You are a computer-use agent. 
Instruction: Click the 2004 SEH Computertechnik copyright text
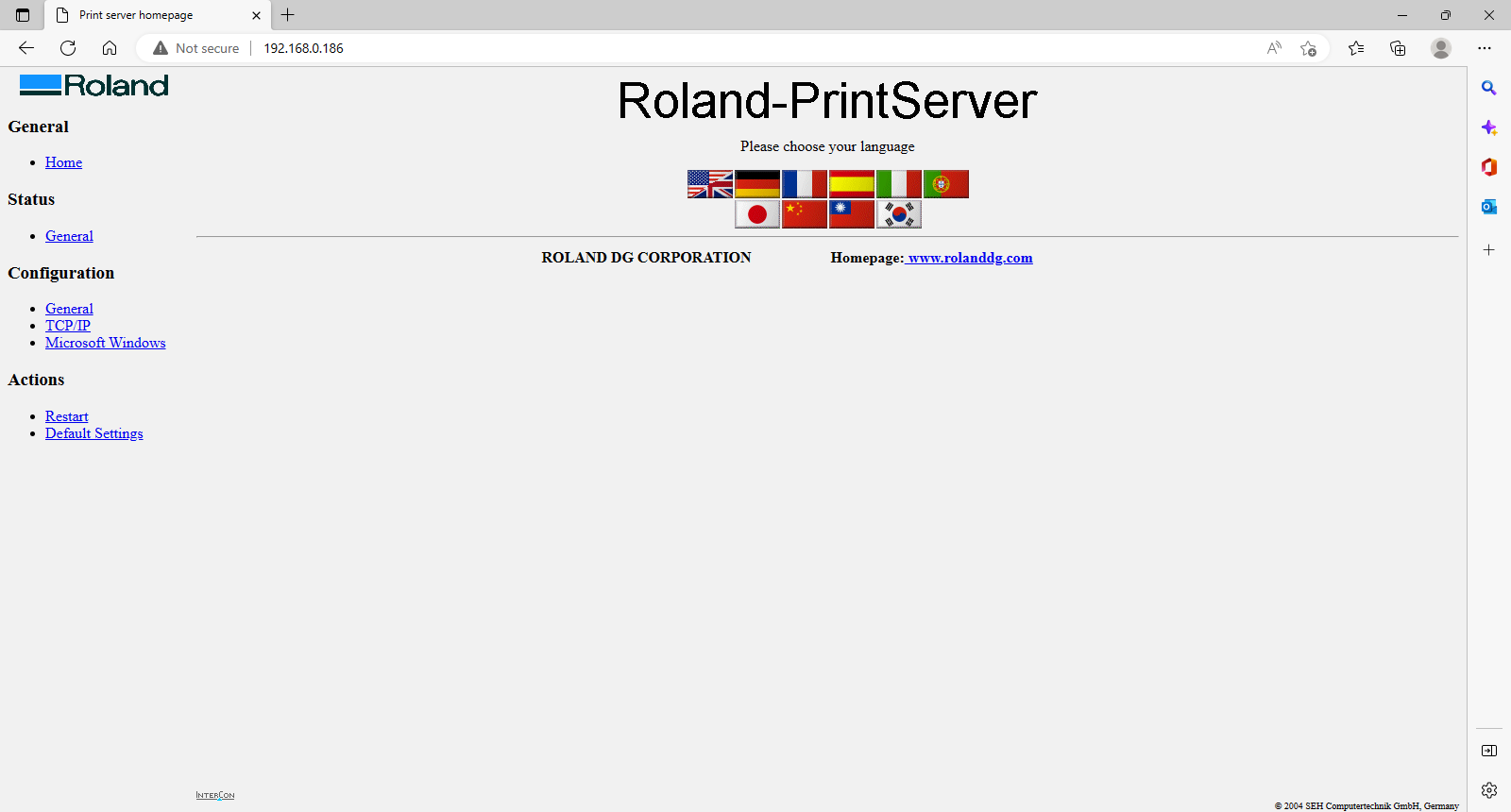point(1367,805)
